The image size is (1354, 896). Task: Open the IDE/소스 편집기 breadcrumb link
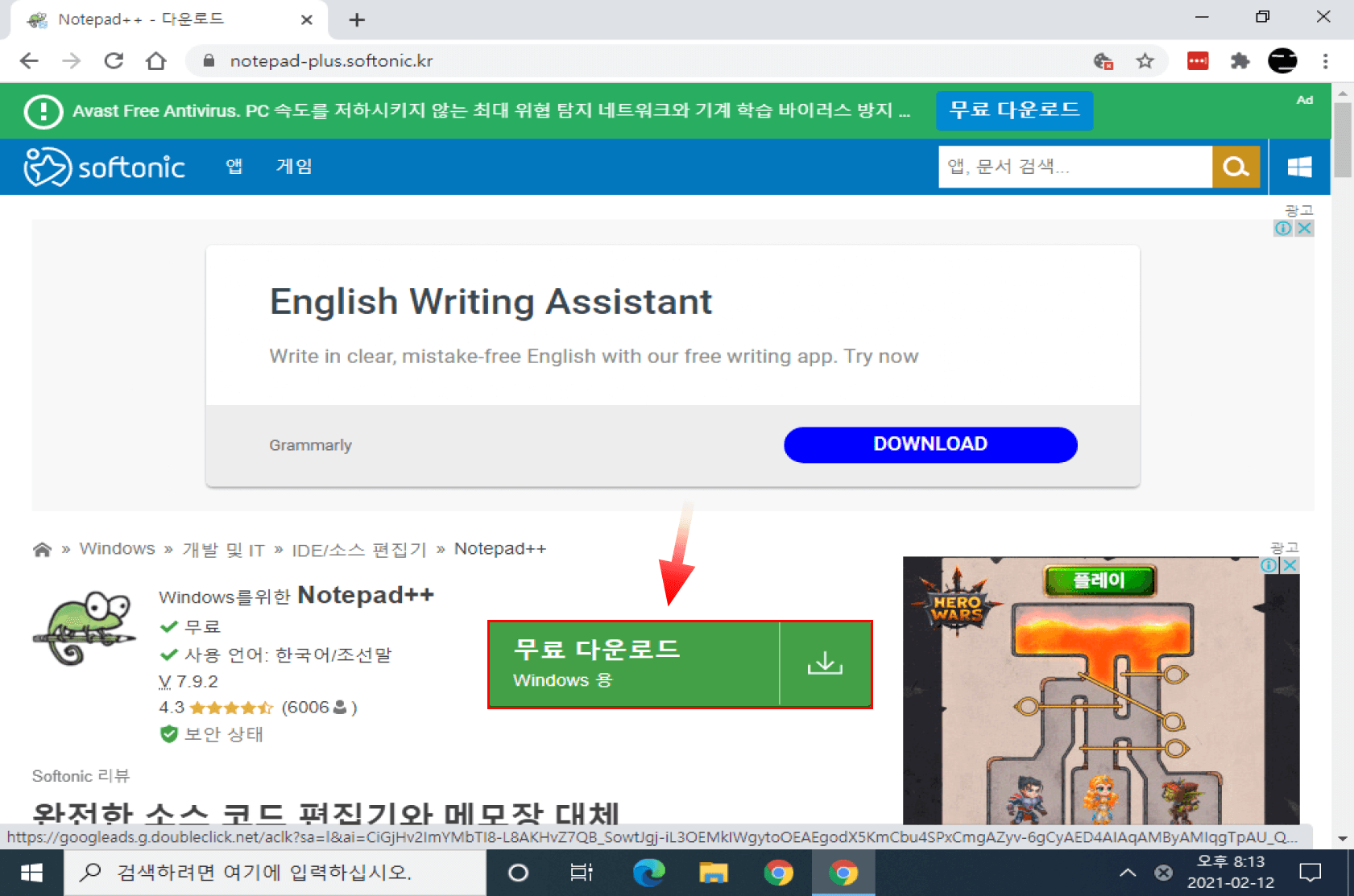[358, 550]
